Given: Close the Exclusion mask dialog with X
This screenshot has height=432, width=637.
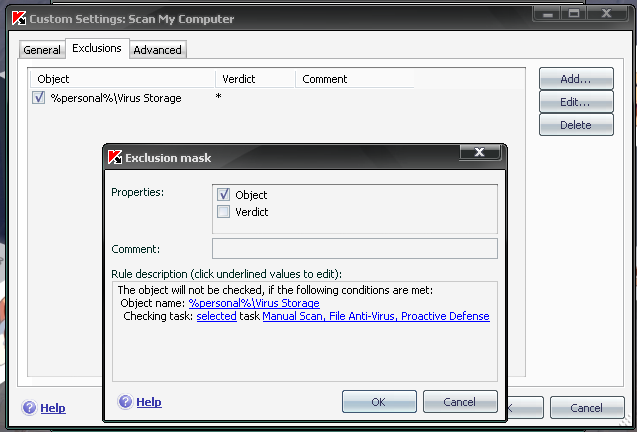Looking at the screenshot, I should (479, 153).
